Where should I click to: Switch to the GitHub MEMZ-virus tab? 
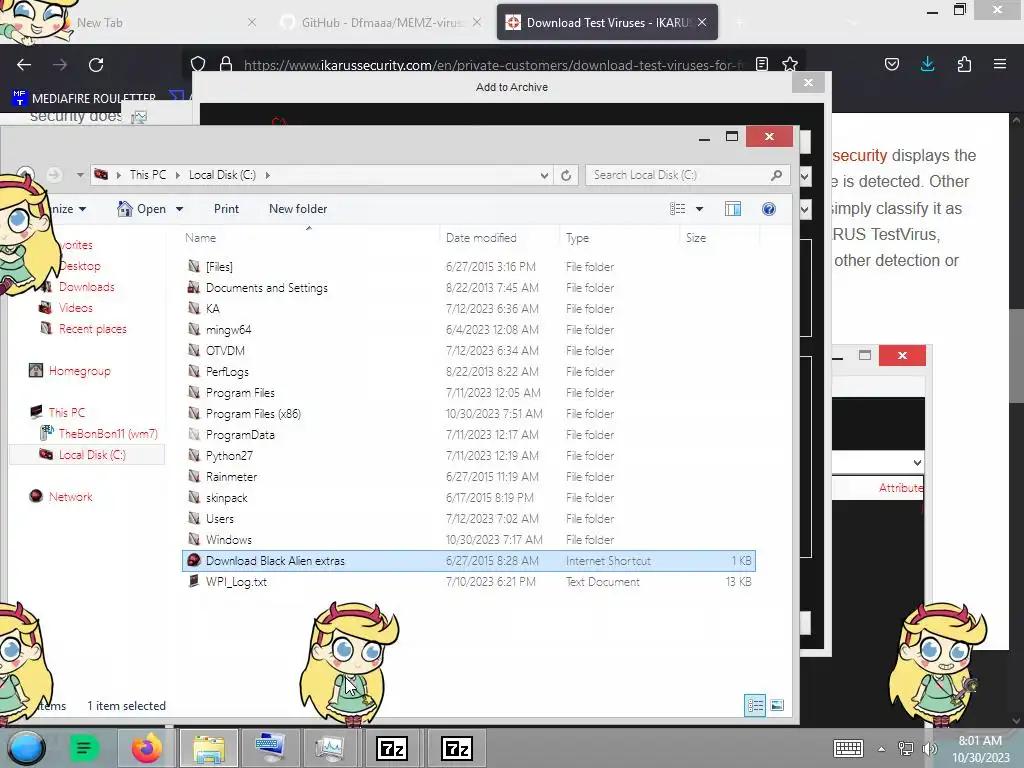click(382, 22)
